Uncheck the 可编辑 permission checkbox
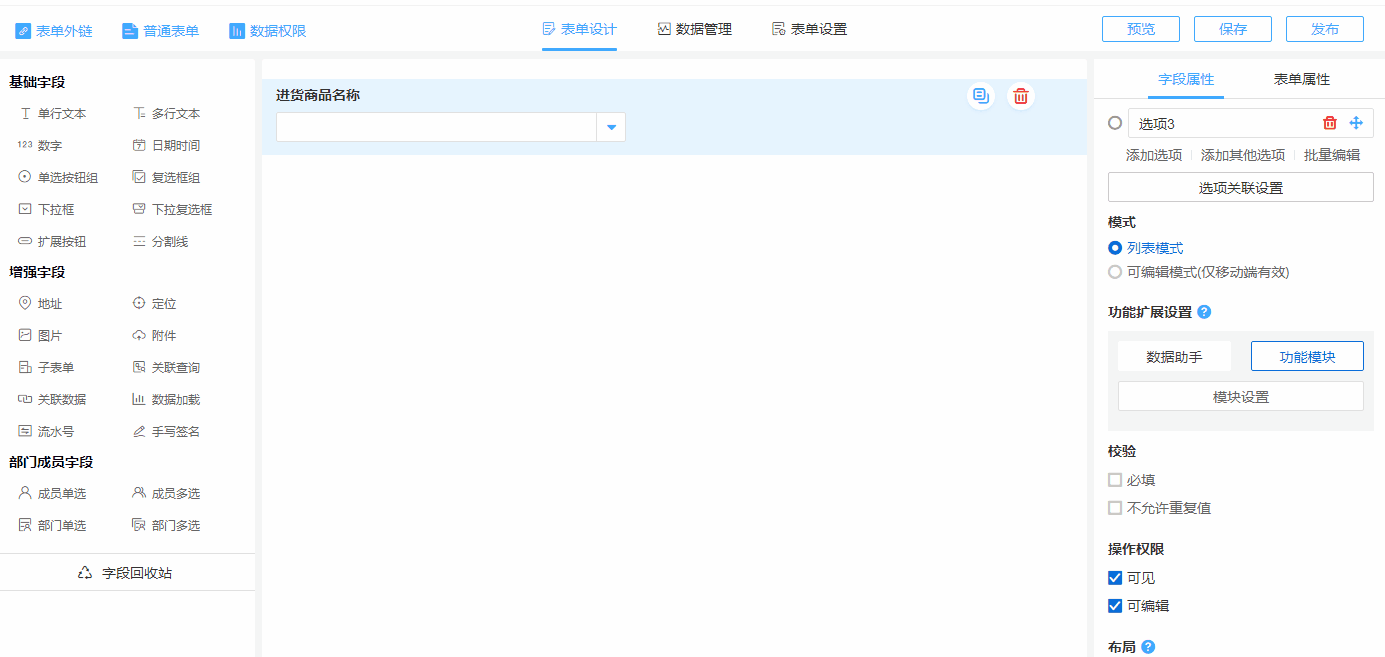This screenshot has width=1385, height=657. 1115,606
